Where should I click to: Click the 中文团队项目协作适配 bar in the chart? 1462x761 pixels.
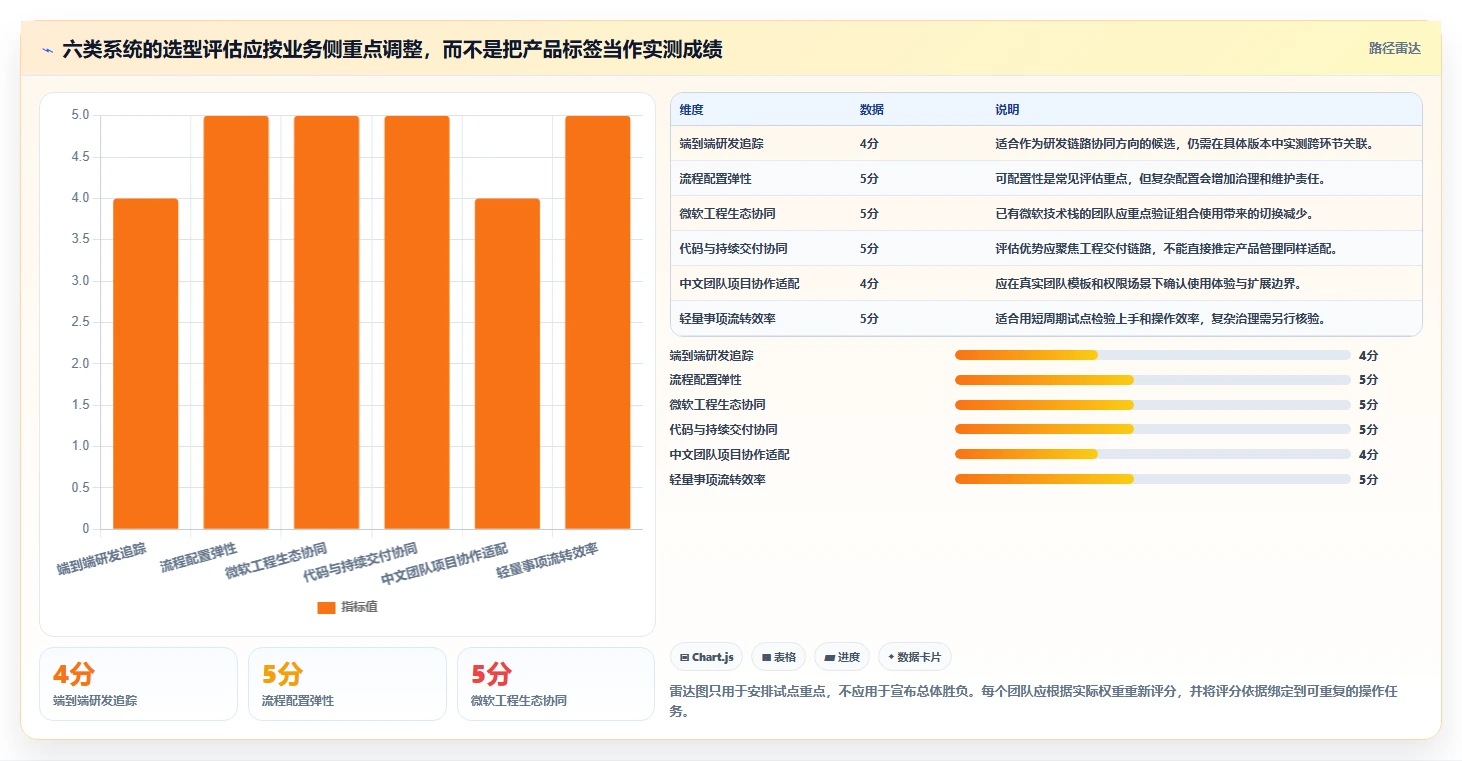(x=507, y=364)
